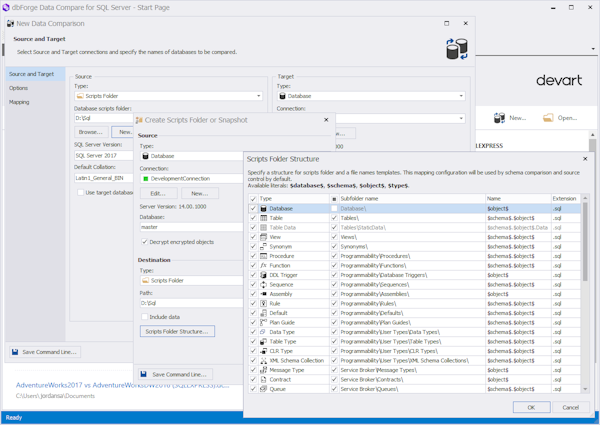Click OK in Scripts Folder Structure

coord(532,407)
